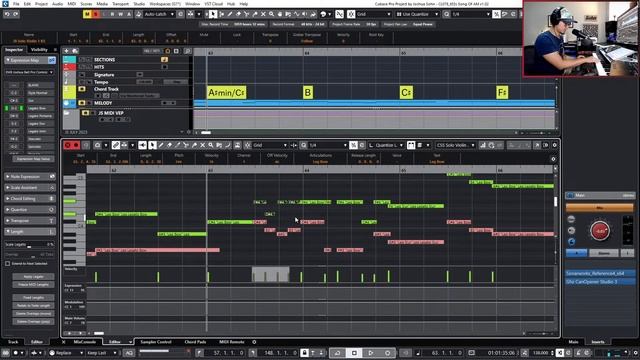Open the Workspaces menu
The height and width of the screenshot is (360, 640).
coord(165,4)
